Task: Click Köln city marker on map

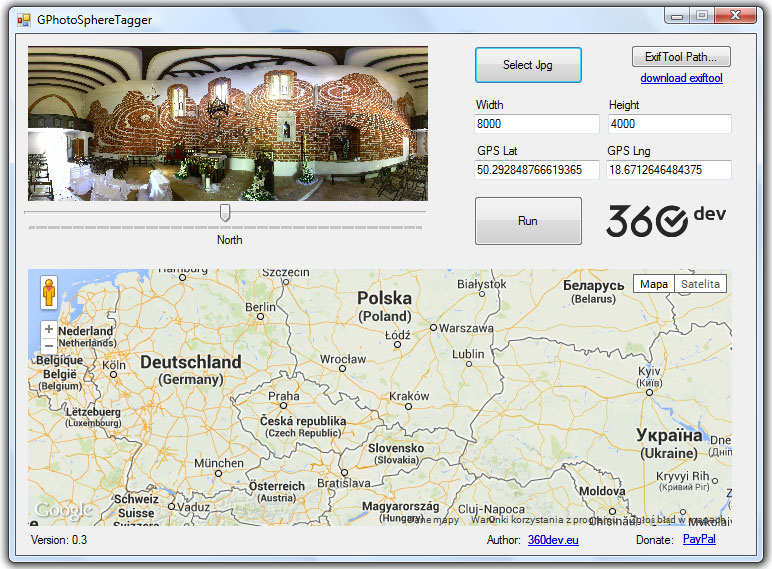Action: point(113,375)
